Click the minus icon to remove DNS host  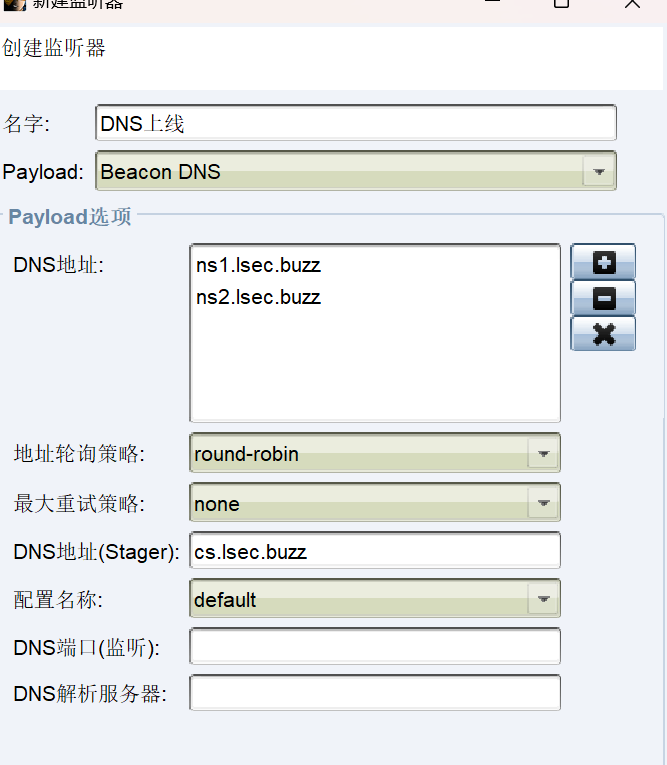pyautogui.click(x=603, y=298)
